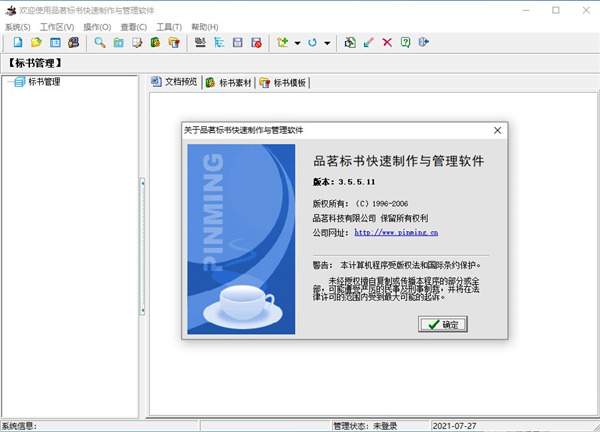This screenshot has height=432, width=600.
Task: Open the 系统(S) menu
Action: click(18, 27)
